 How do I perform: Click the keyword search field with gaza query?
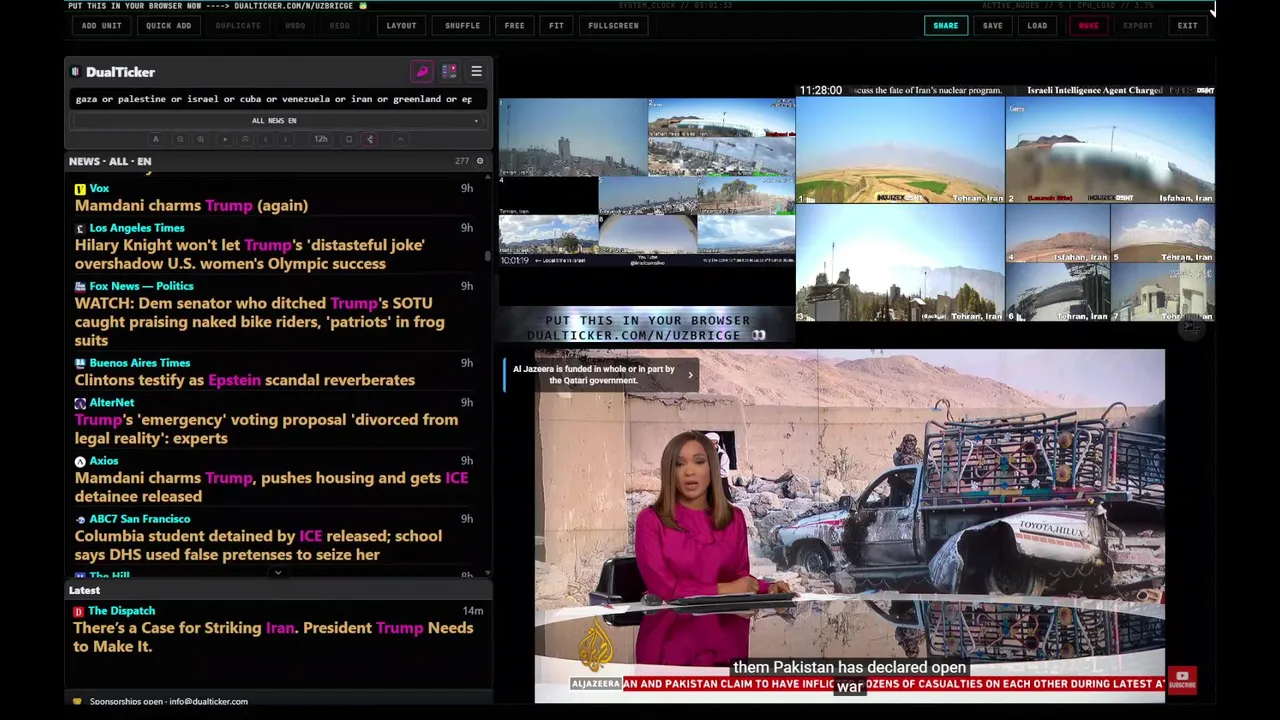point(277,99)
